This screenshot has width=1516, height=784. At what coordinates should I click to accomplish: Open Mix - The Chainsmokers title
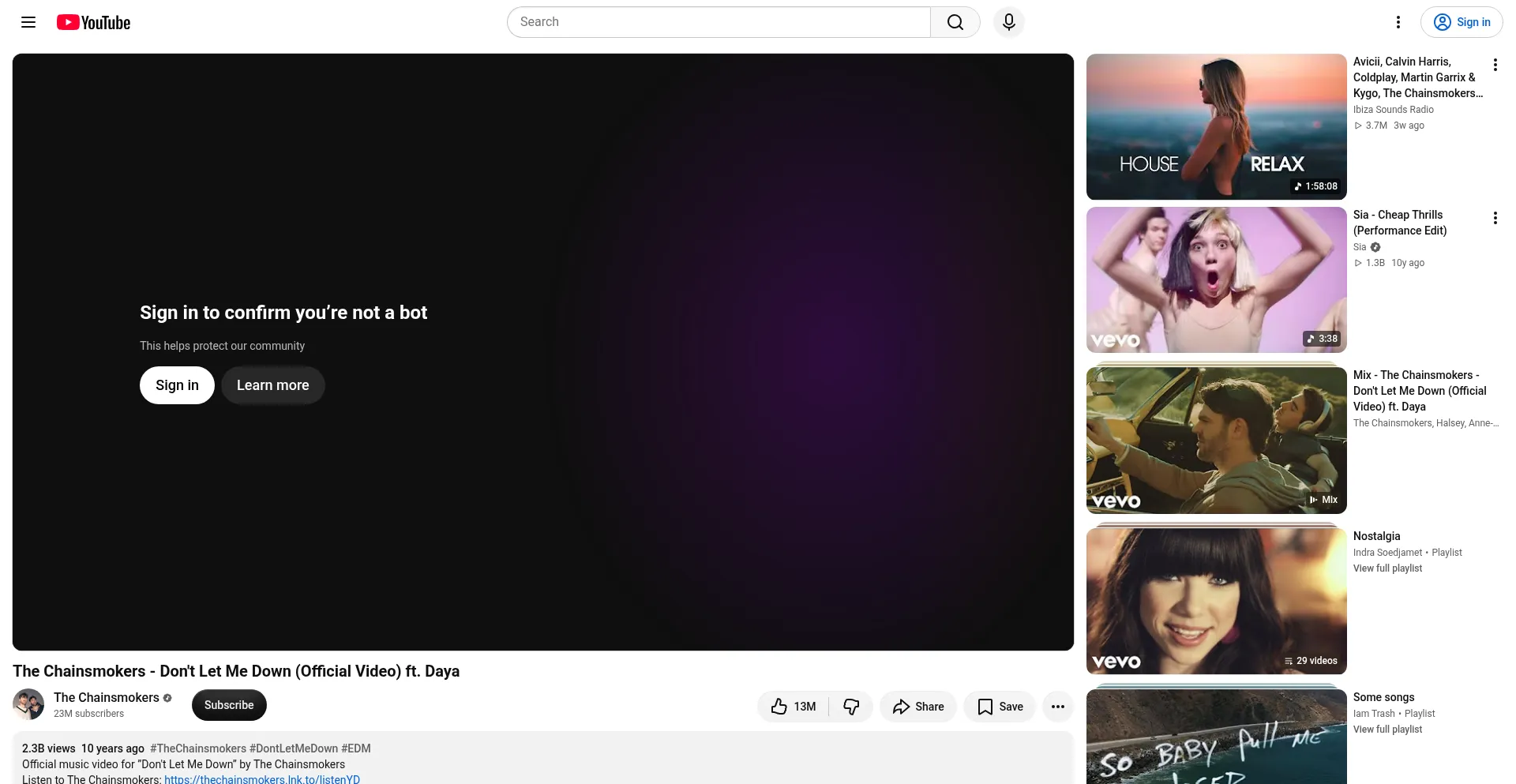[x=1420, y=391]
